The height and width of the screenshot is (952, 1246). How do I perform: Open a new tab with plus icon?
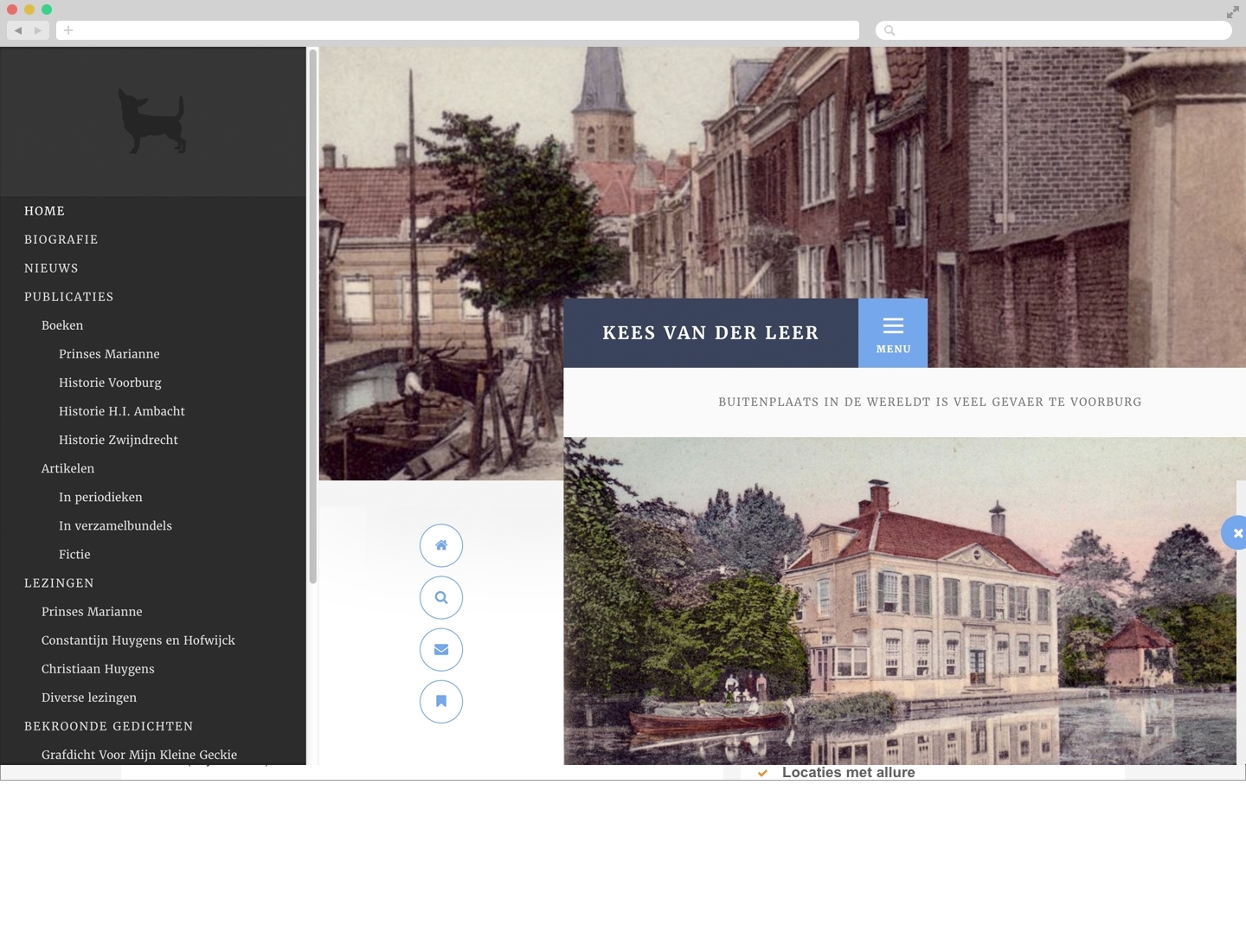[68, 30]
